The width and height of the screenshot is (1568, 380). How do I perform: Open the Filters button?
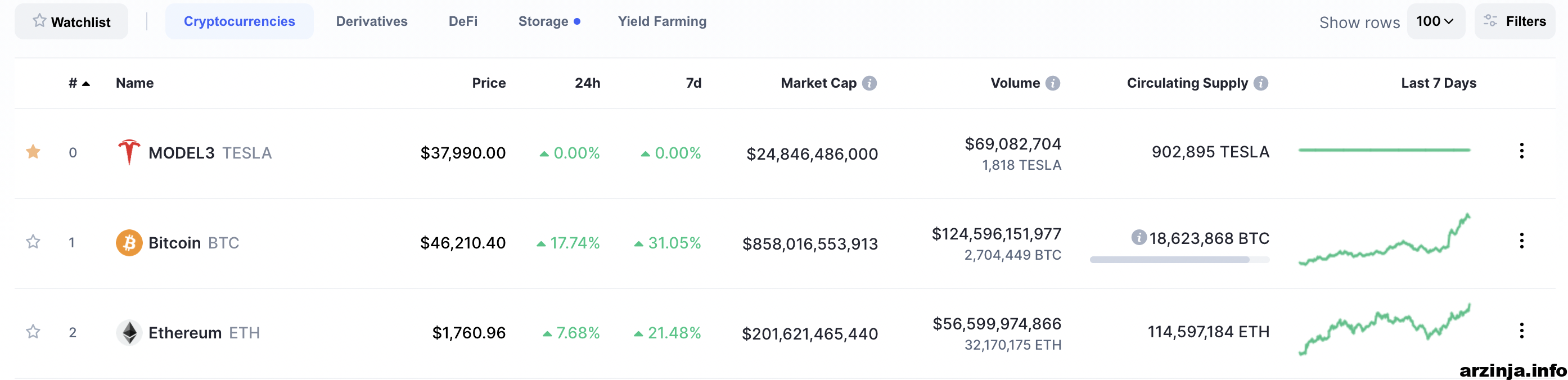1515,21
